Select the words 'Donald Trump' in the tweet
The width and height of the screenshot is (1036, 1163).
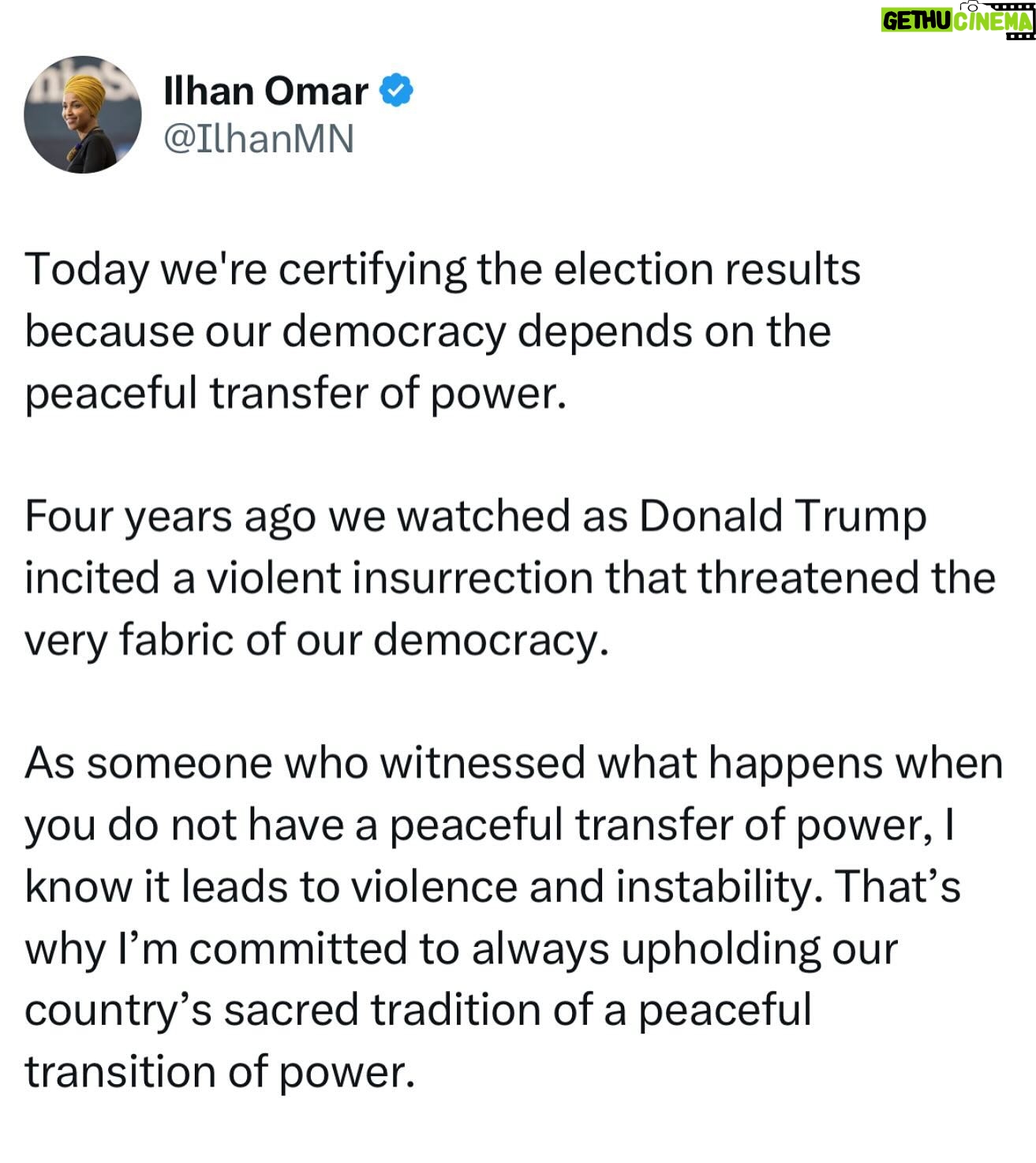[x=783, y=517]
